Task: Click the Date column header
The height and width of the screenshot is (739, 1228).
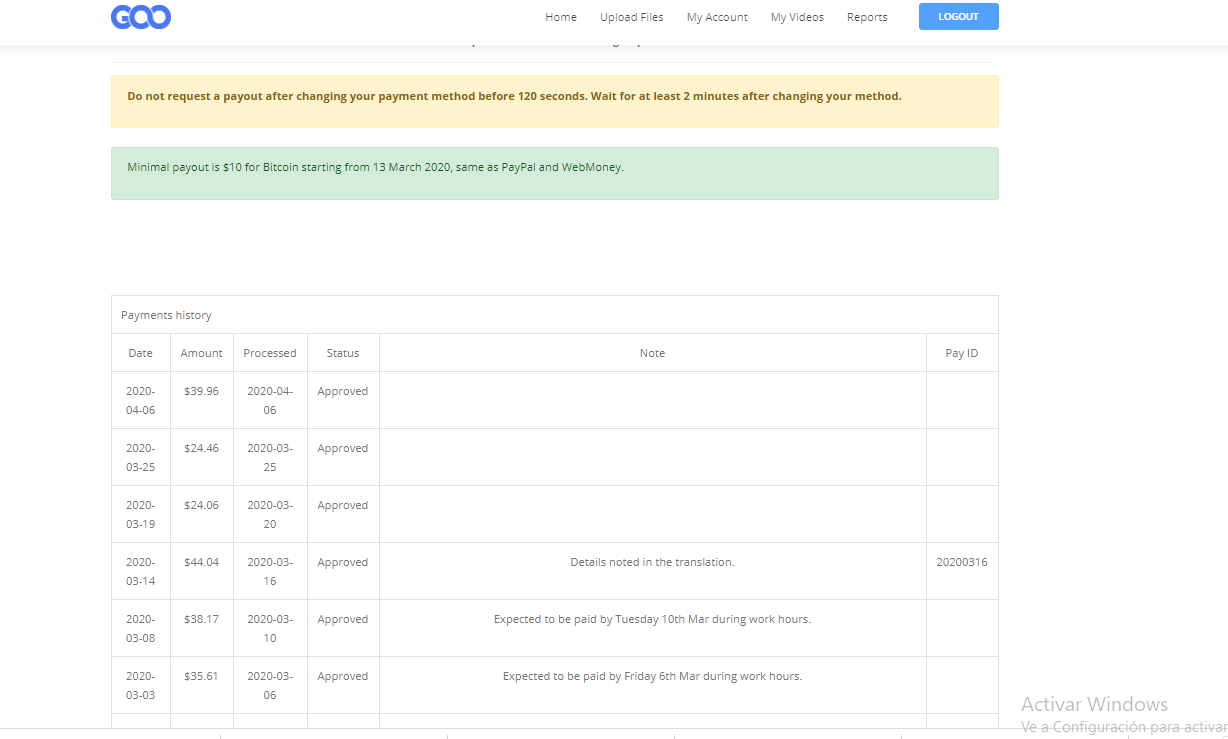Action: tap(140, 353)
